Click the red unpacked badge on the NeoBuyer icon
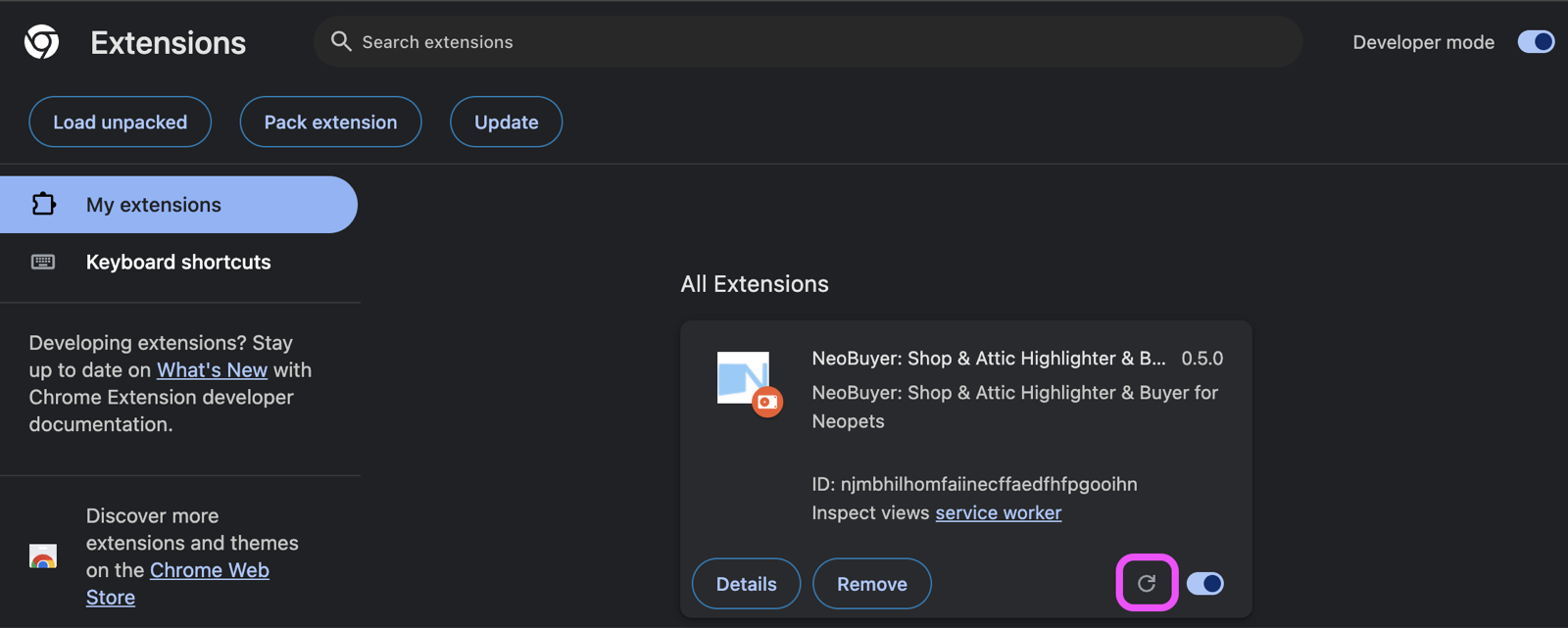1568x628 pixels. [767, 402]
